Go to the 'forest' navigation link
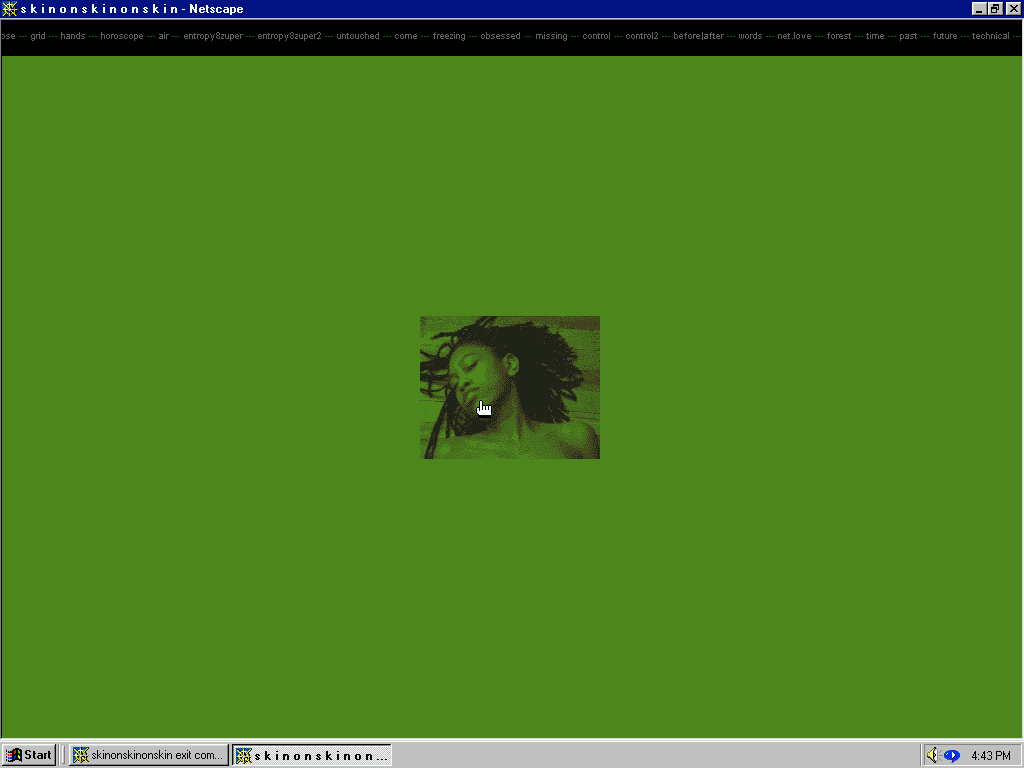This screenshot has width=1024, height=768. coord(839,36)
